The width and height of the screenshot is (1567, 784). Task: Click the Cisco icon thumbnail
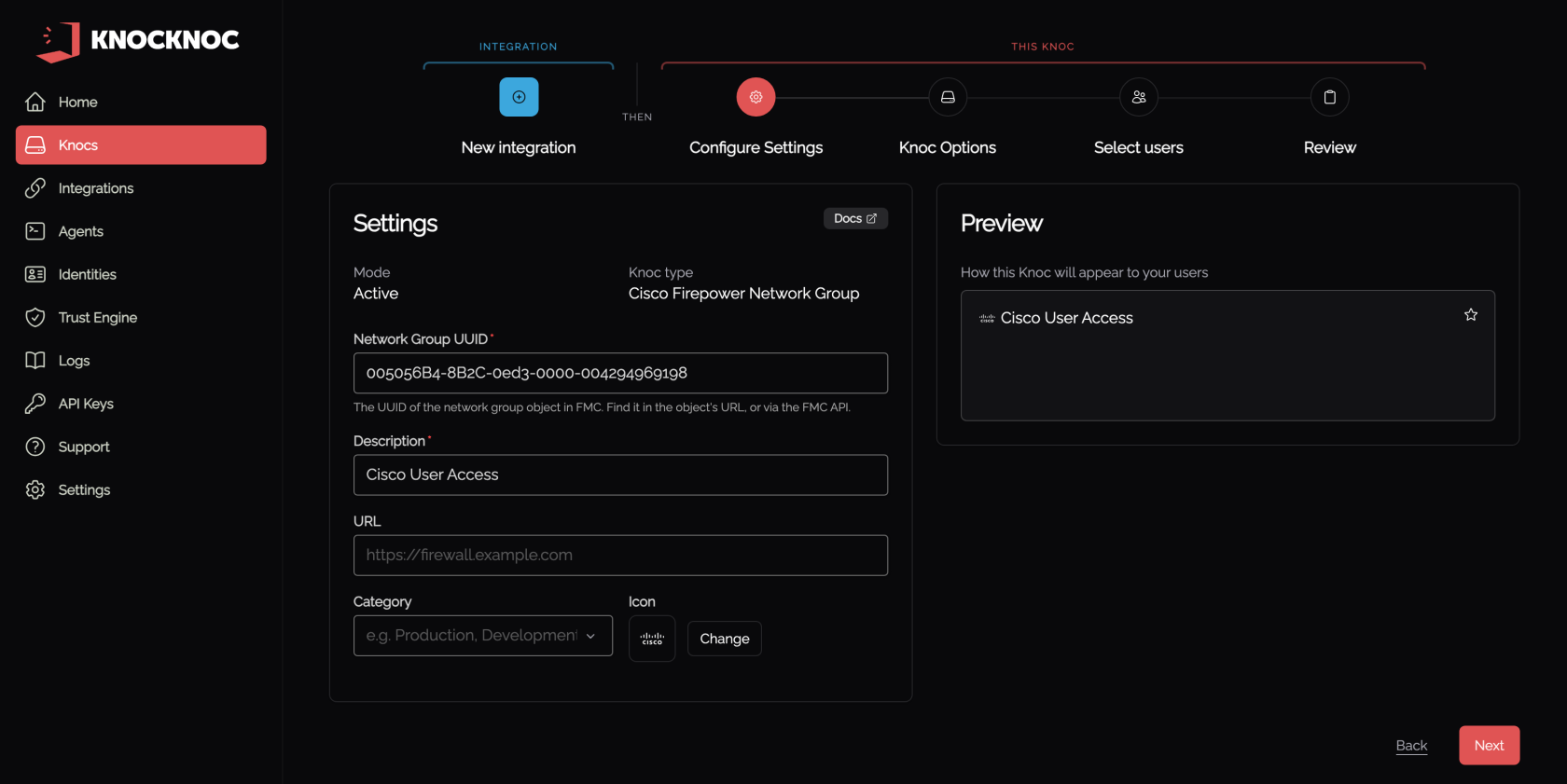click(652, 639)
